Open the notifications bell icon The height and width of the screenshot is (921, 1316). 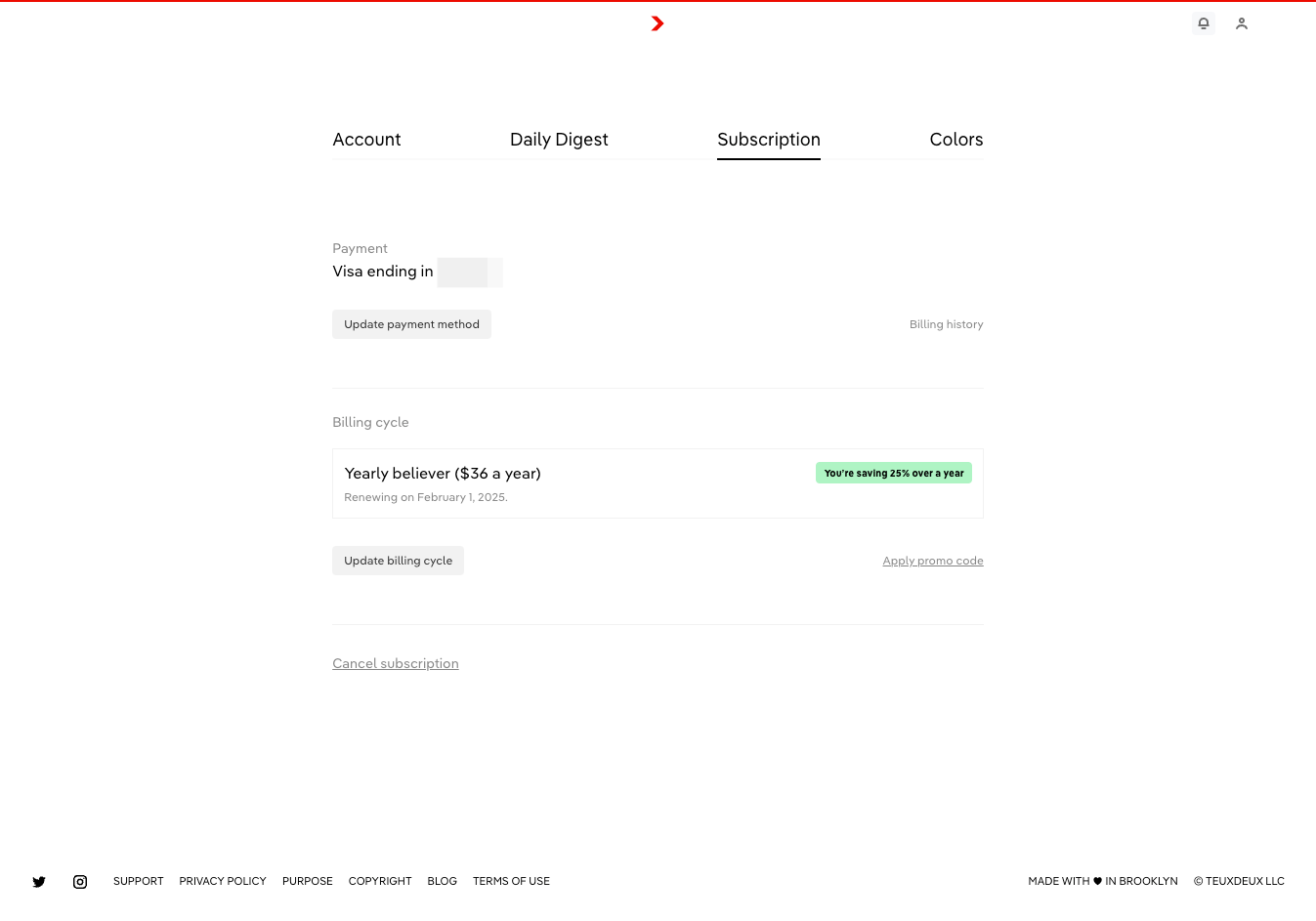click(x=1204, y=23)
